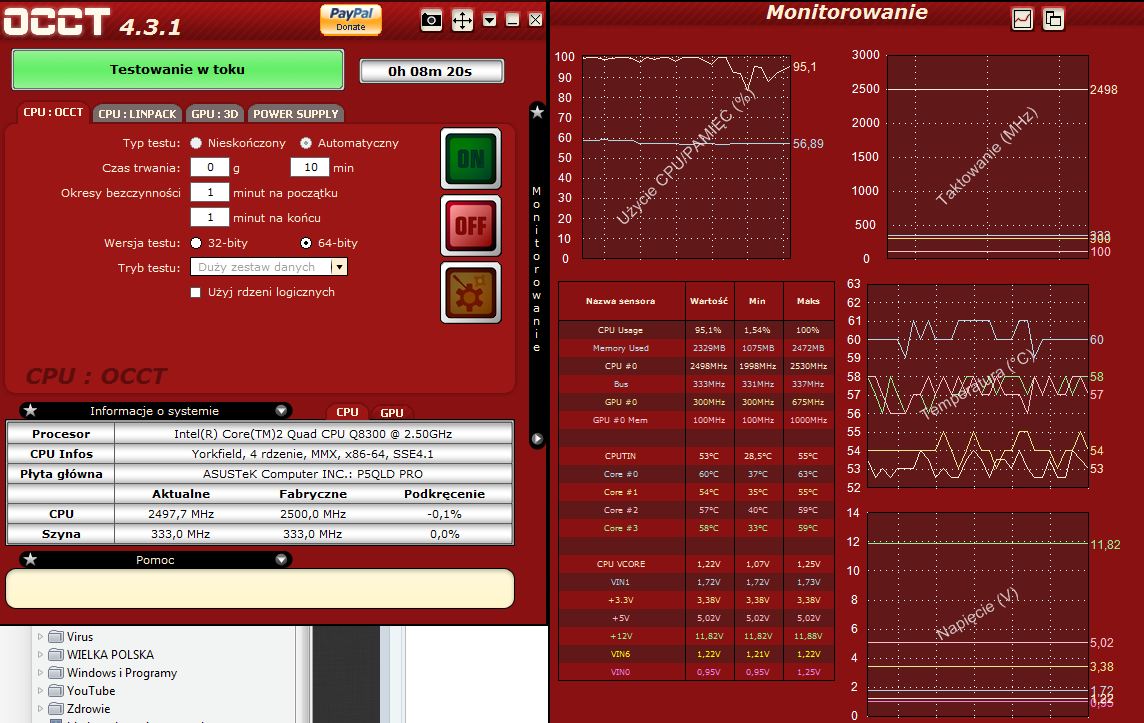
Task: Click the Temperatura graph
Action: point(978,386)
